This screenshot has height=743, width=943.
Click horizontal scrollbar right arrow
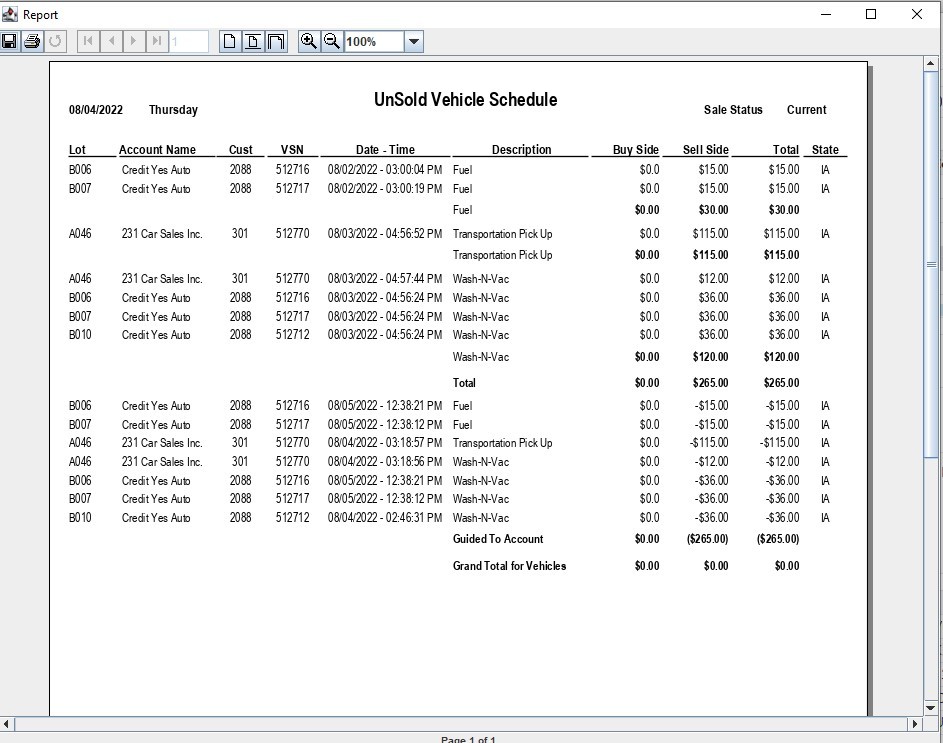coord(914,724)
